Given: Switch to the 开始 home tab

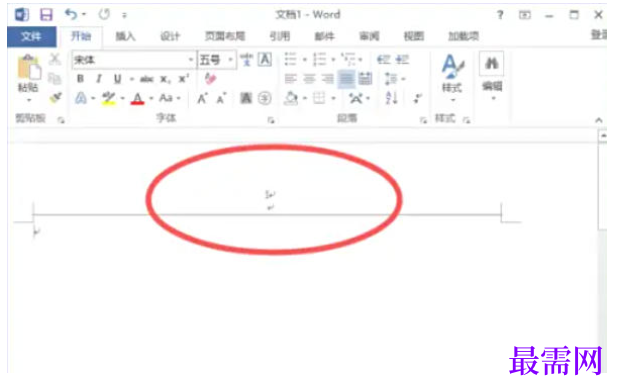Looking at the screenshot, I should pyautogui.click(x=81, y=36).
